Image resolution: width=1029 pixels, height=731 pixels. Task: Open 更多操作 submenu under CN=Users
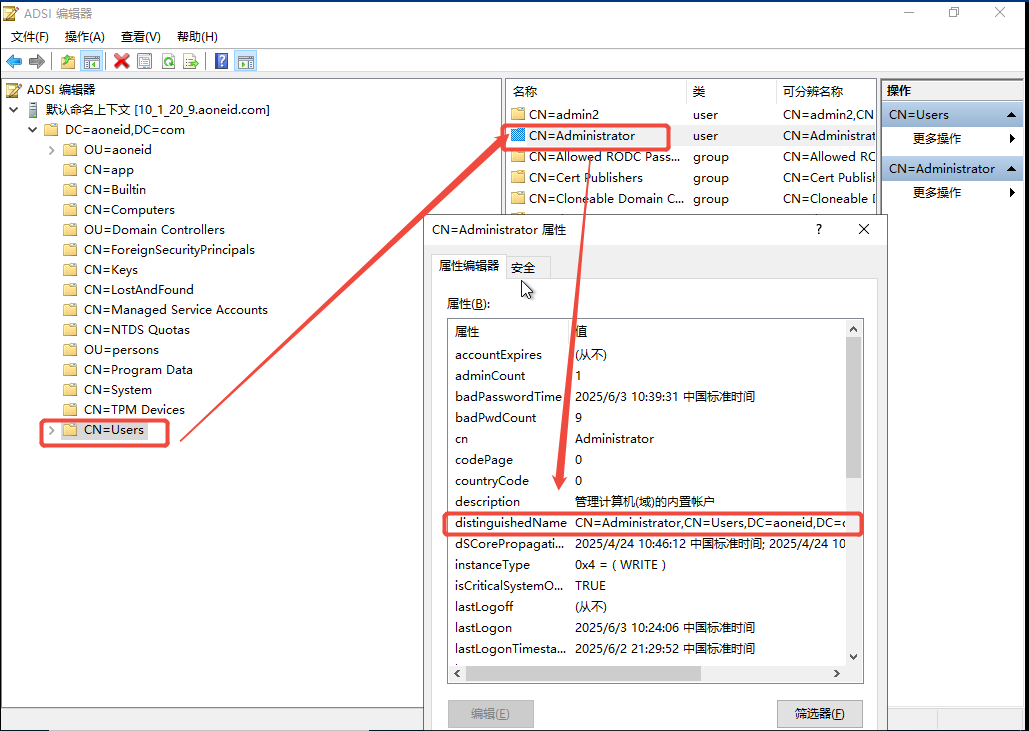952,138
